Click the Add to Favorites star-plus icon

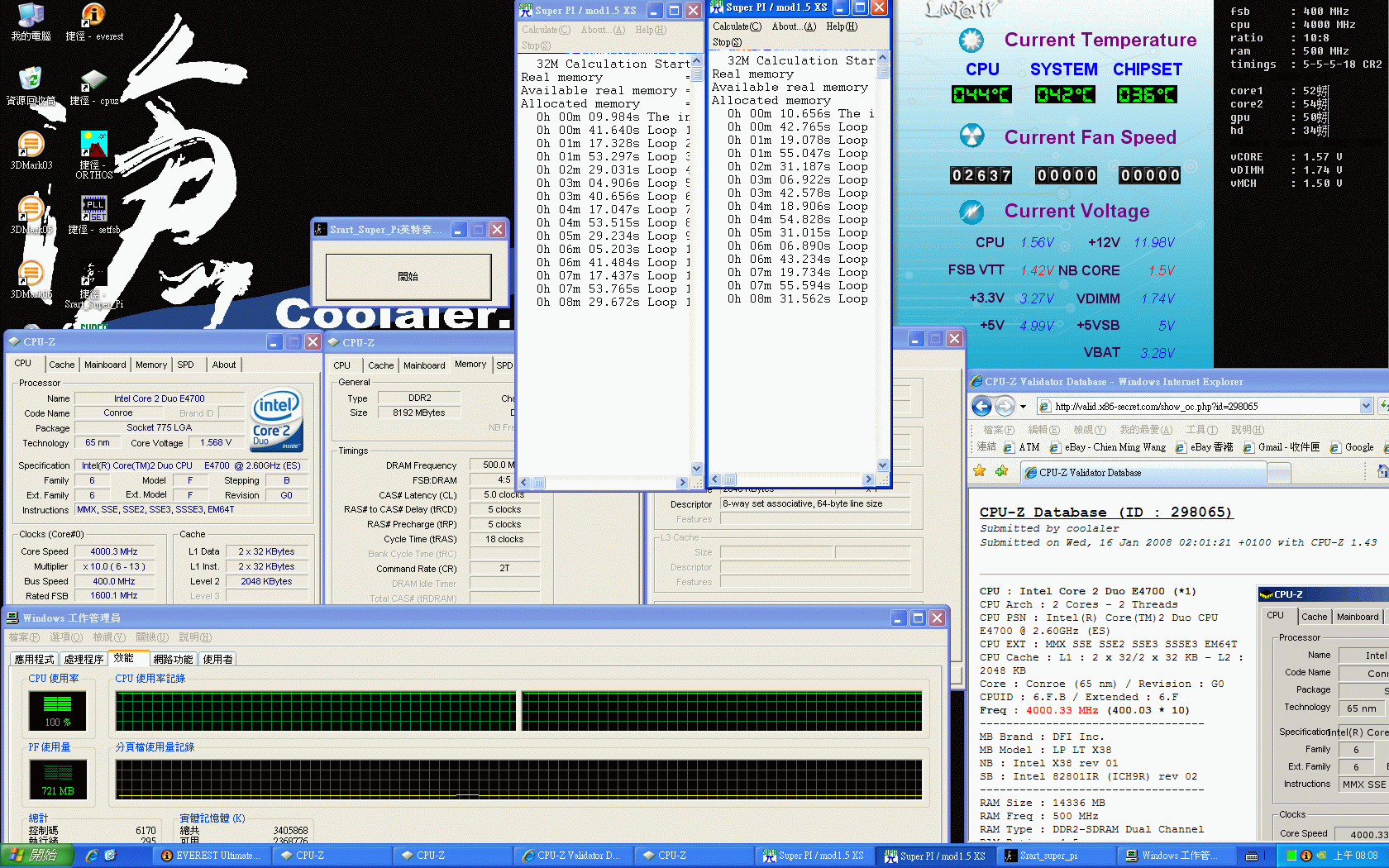coord(1002,471)
